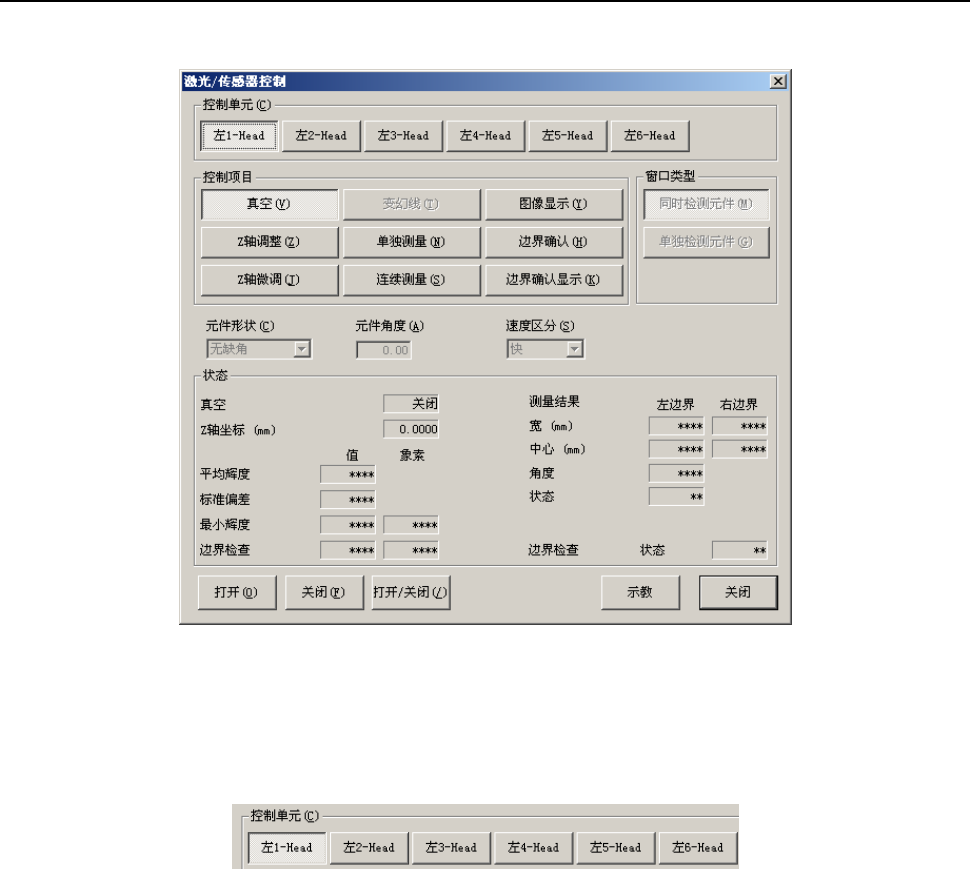The width and height of the screenshot is (970, 869).
Task: Click the 关闭 (F) button
Action: click(324, 593)
